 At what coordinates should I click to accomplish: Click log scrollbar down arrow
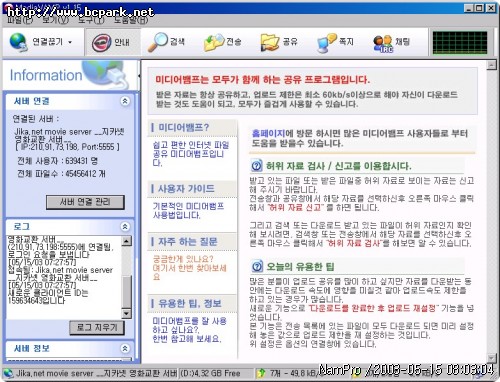tap(127, 313)
